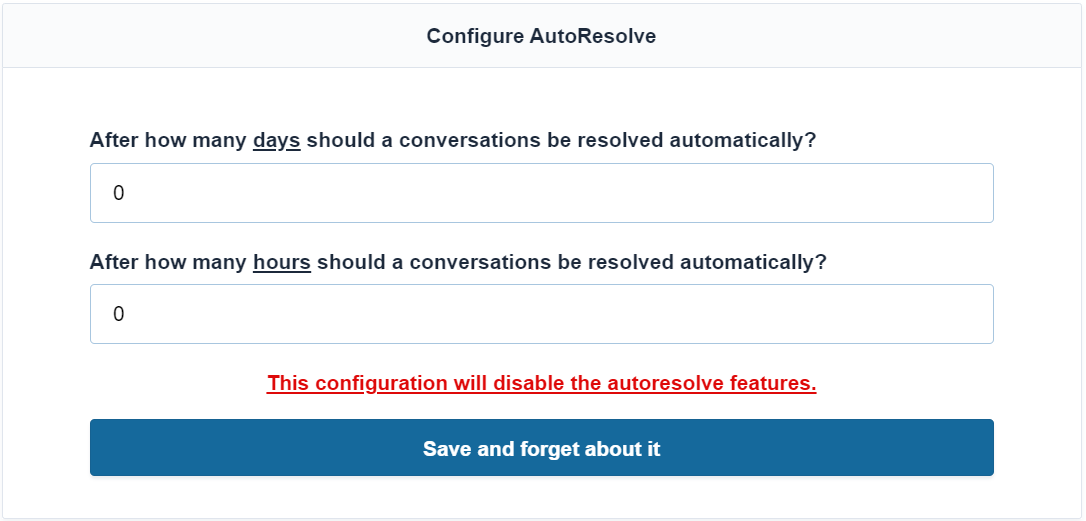Click the Configure AutoResolve header title
Screen dimensions: 1086x521
(541, 36)
